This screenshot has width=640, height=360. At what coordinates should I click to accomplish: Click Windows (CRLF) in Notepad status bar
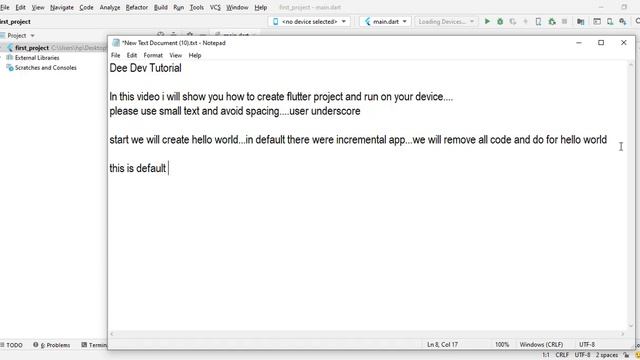(541, 344)
